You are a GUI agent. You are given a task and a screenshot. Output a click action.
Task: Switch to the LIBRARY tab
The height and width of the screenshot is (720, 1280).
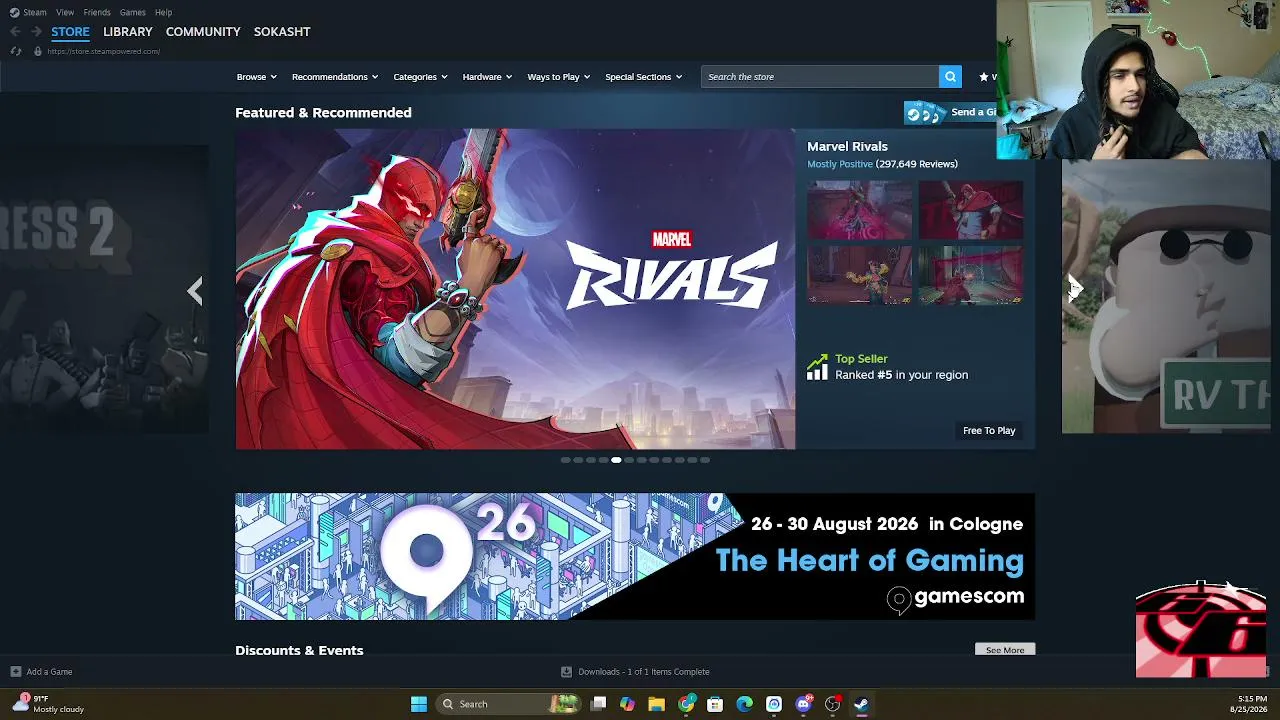coord(128,32)
